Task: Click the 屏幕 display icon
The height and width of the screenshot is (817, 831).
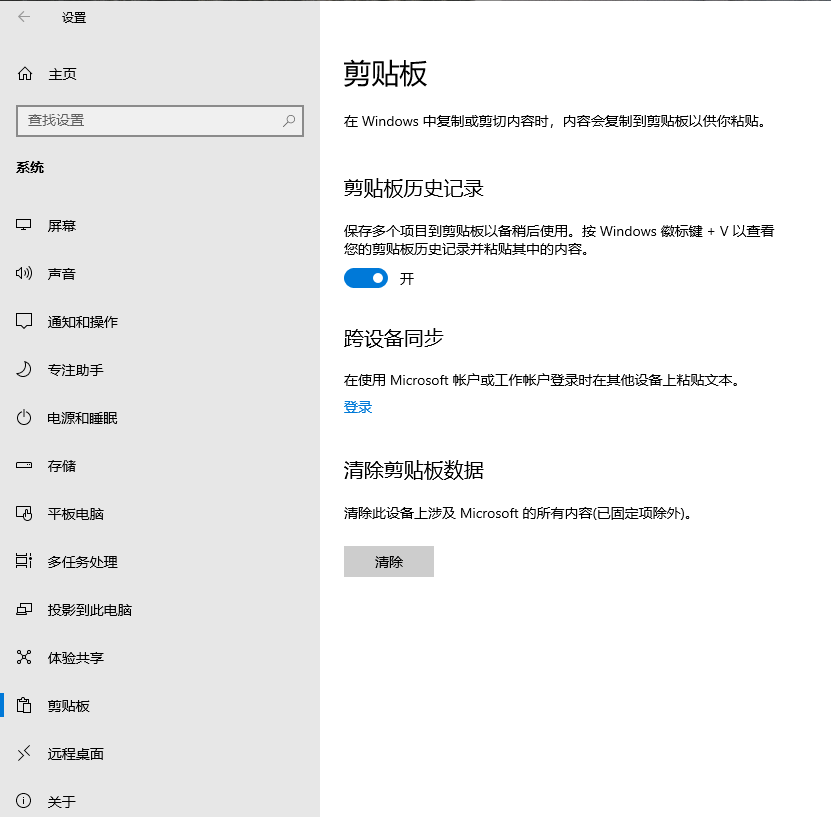Action: tap(24, 225)
